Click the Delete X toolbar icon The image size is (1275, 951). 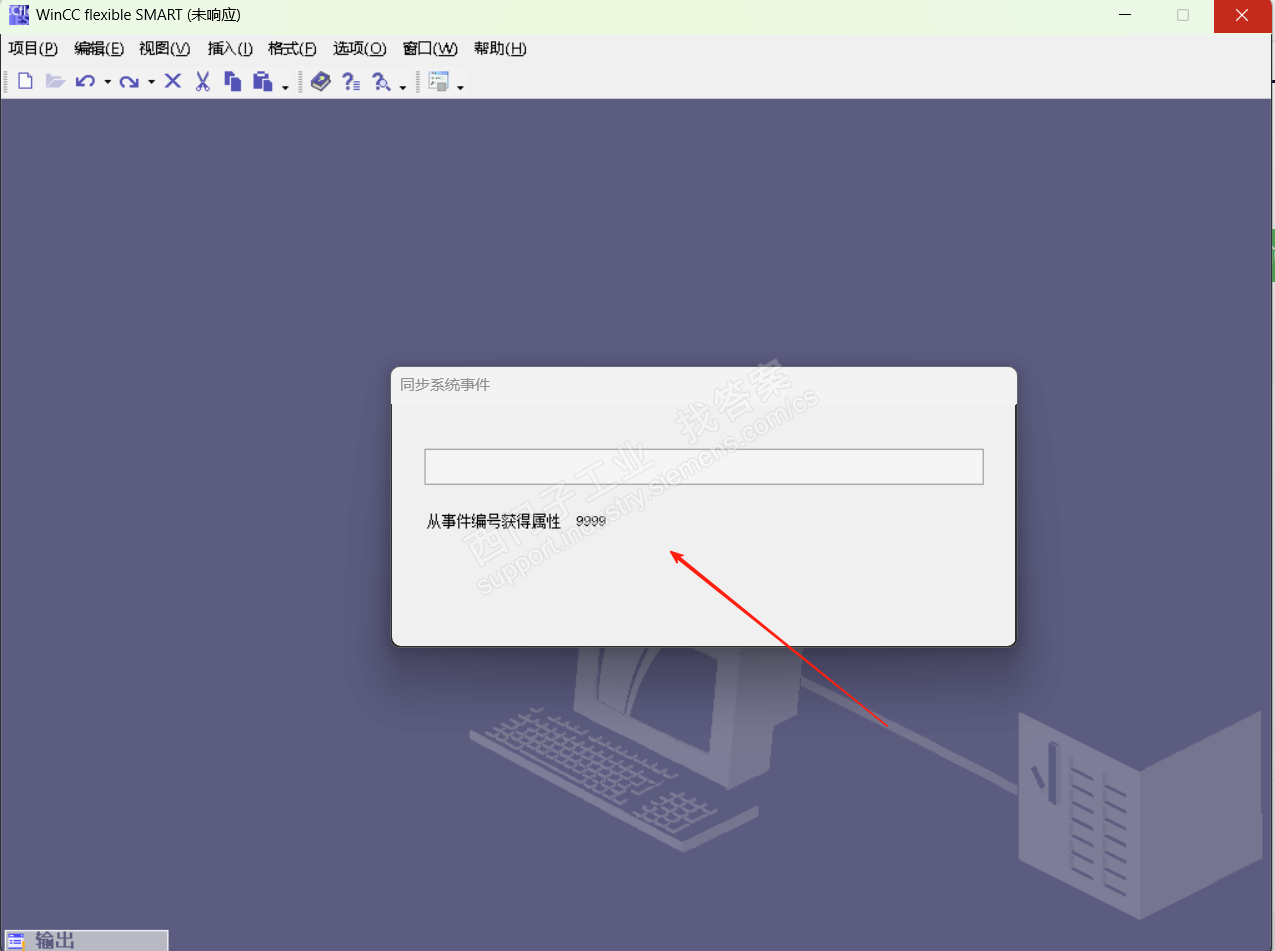click(173, 81)
